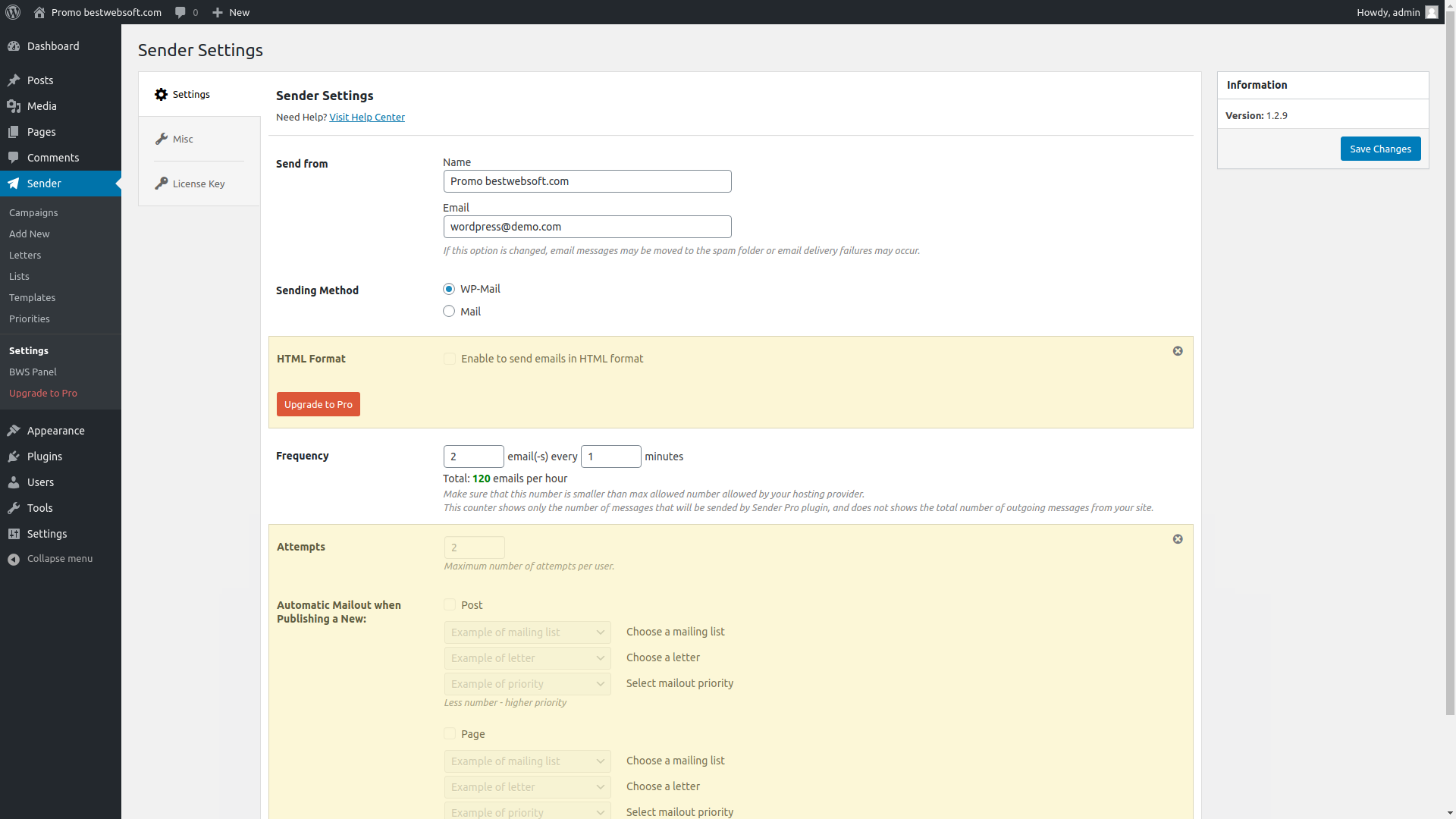Open Page letter example dropdown
Screen dimensions: 1456x819
point(528,787)
